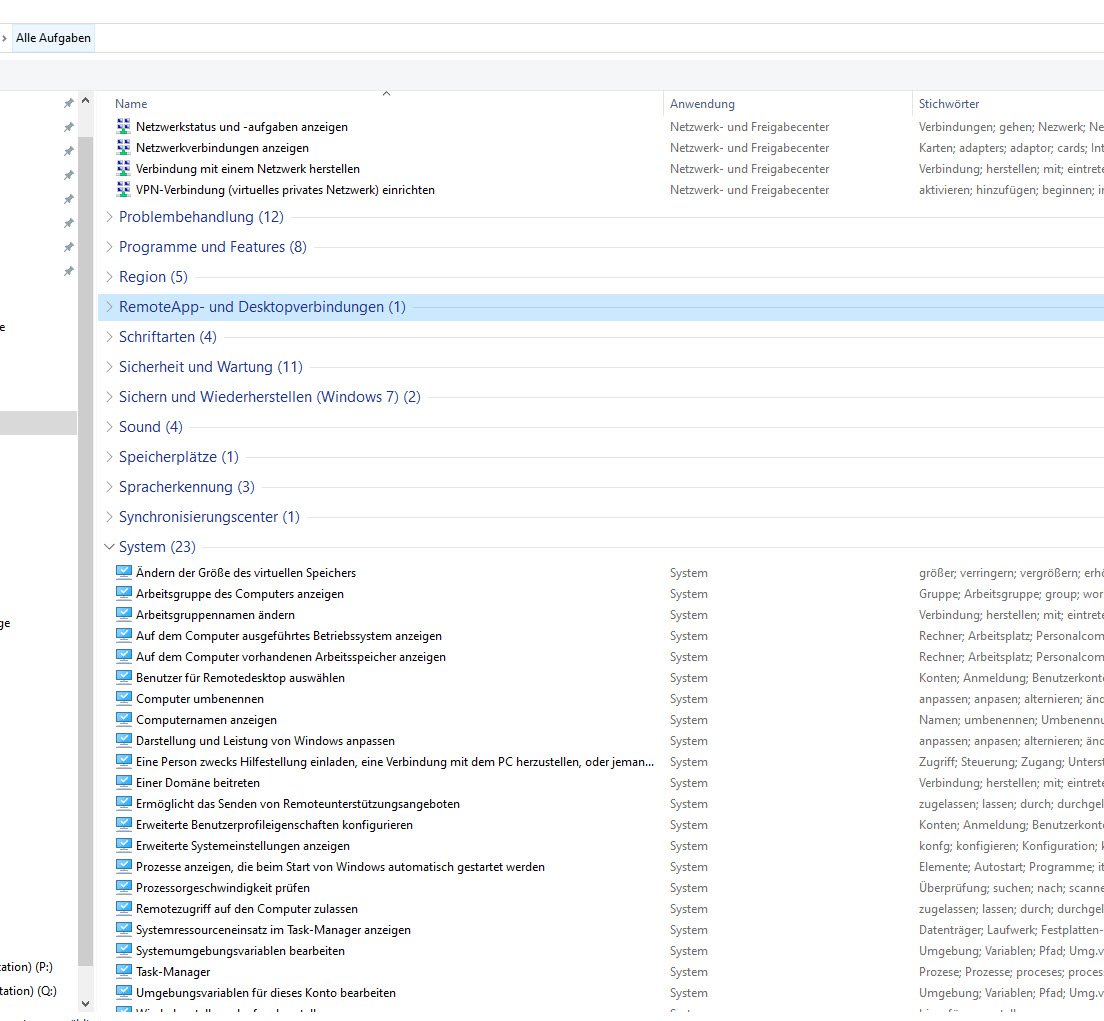The image size is (1104, 1021).
Task: Open 'Netzwerkverbindungen anzeigen' task
Action: [x=222, y=148]
